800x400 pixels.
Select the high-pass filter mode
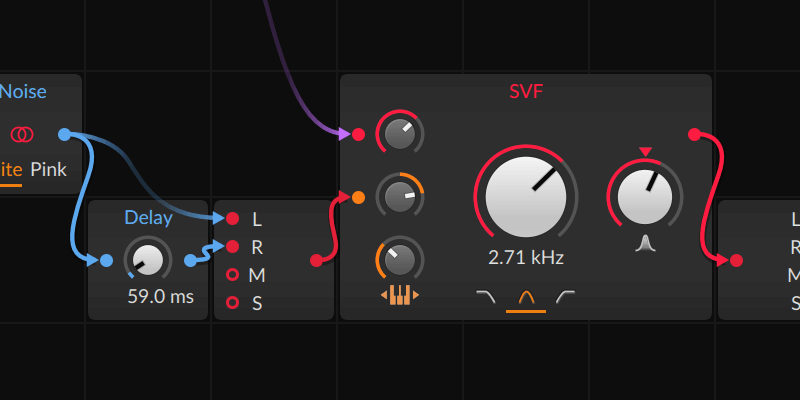point(566,297)
